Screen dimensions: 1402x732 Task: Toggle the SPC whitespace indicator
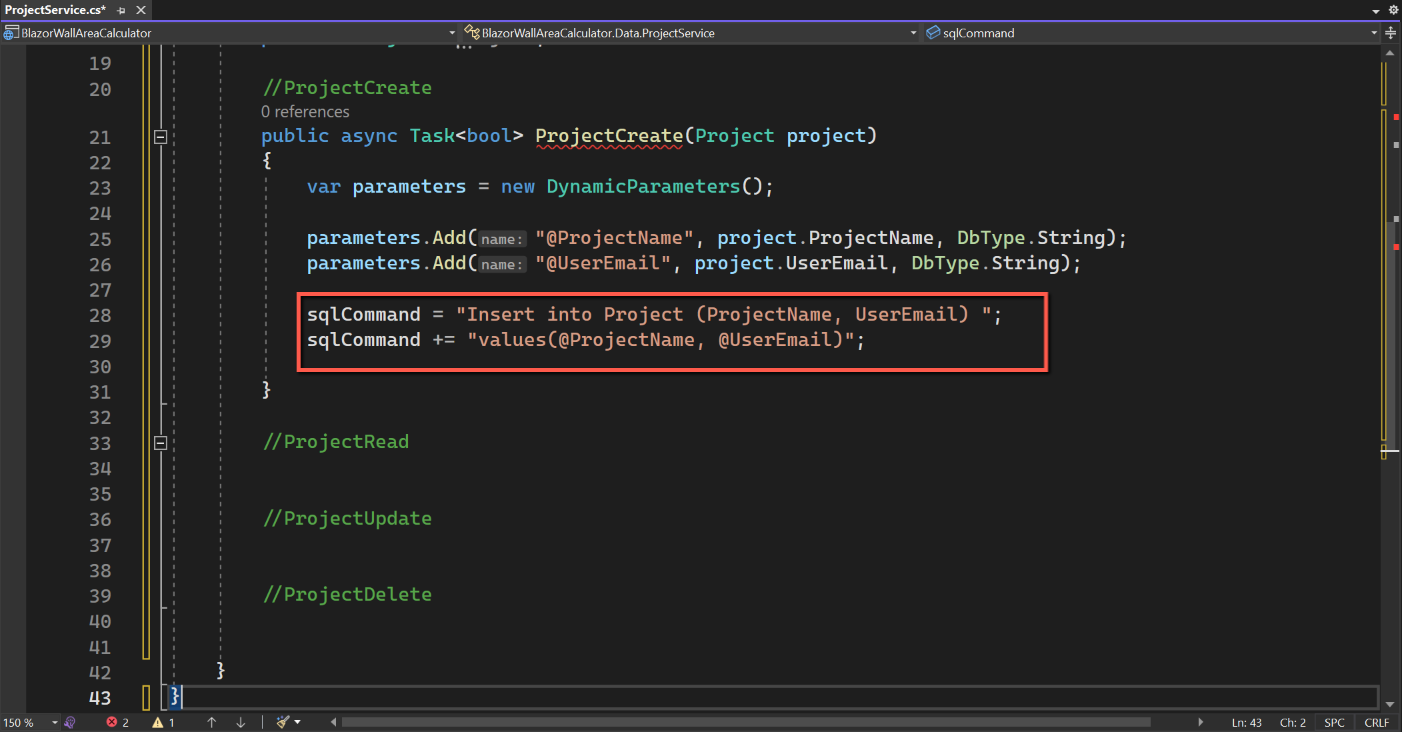[x=1335, y=722]
